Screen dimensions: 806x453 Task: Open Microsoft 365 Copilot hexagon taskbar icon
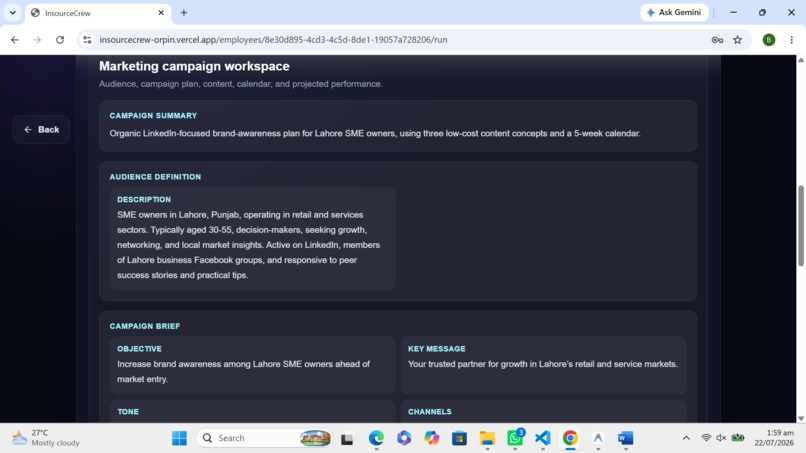coord(404,438)
